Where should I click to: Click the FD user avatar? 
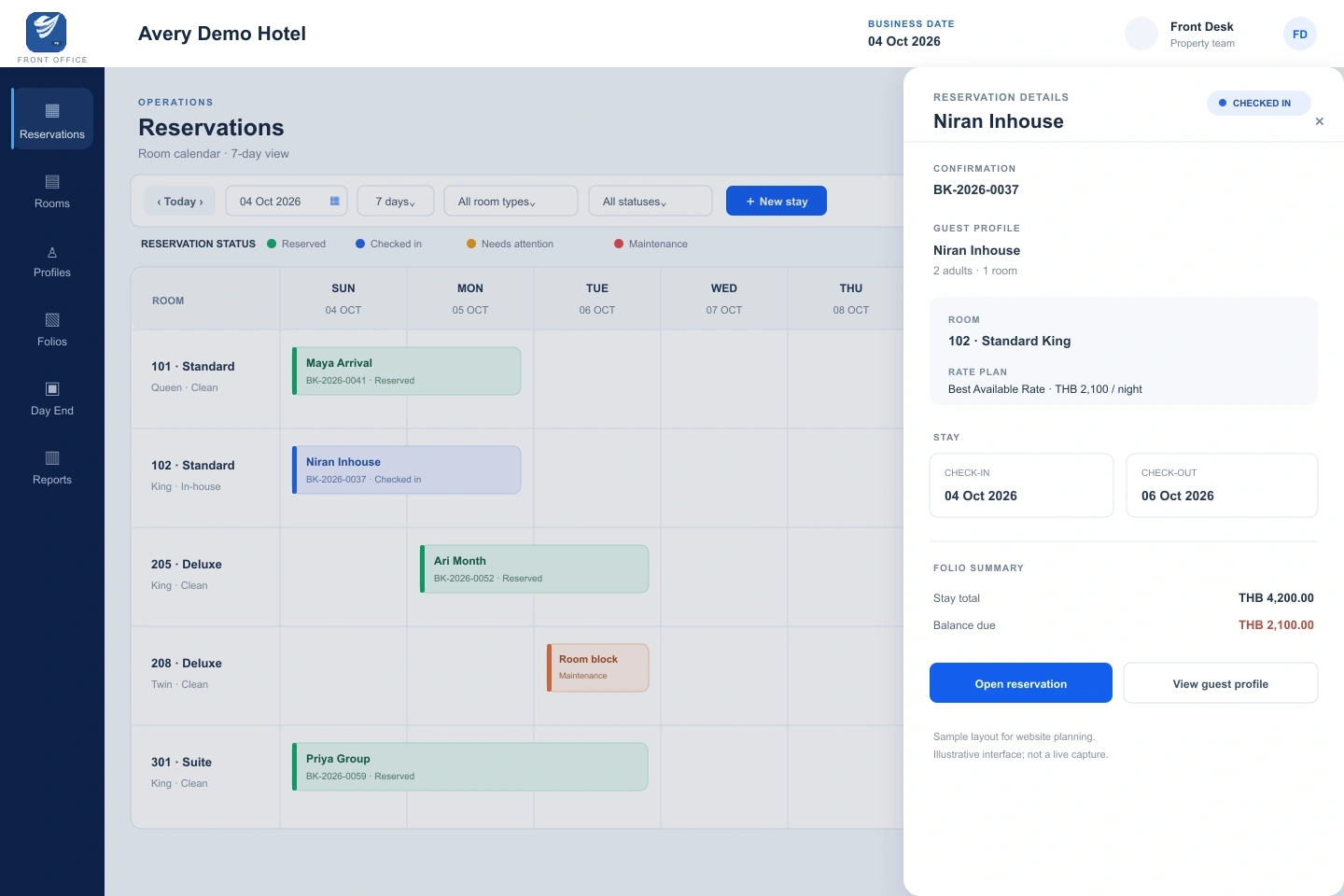point(1300,34)
